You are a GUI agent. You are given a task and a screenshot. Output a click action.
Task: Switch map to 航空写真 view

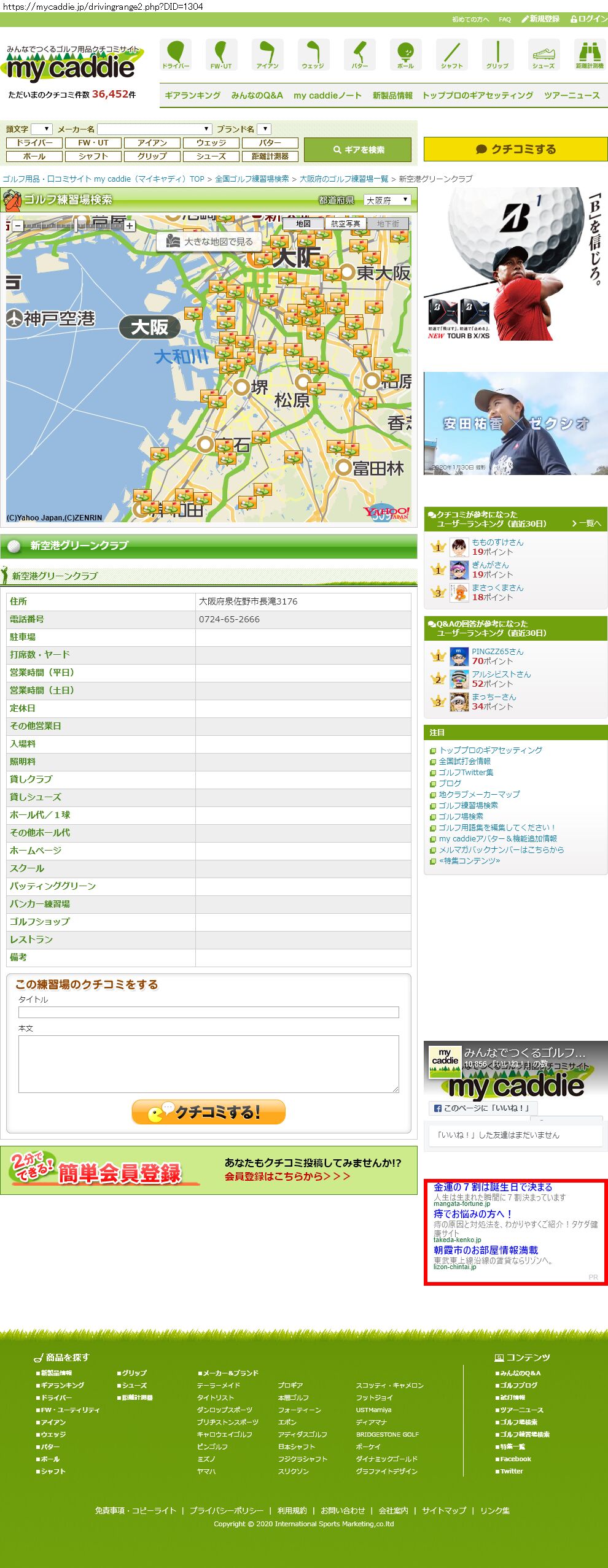(x=346, y=224)
